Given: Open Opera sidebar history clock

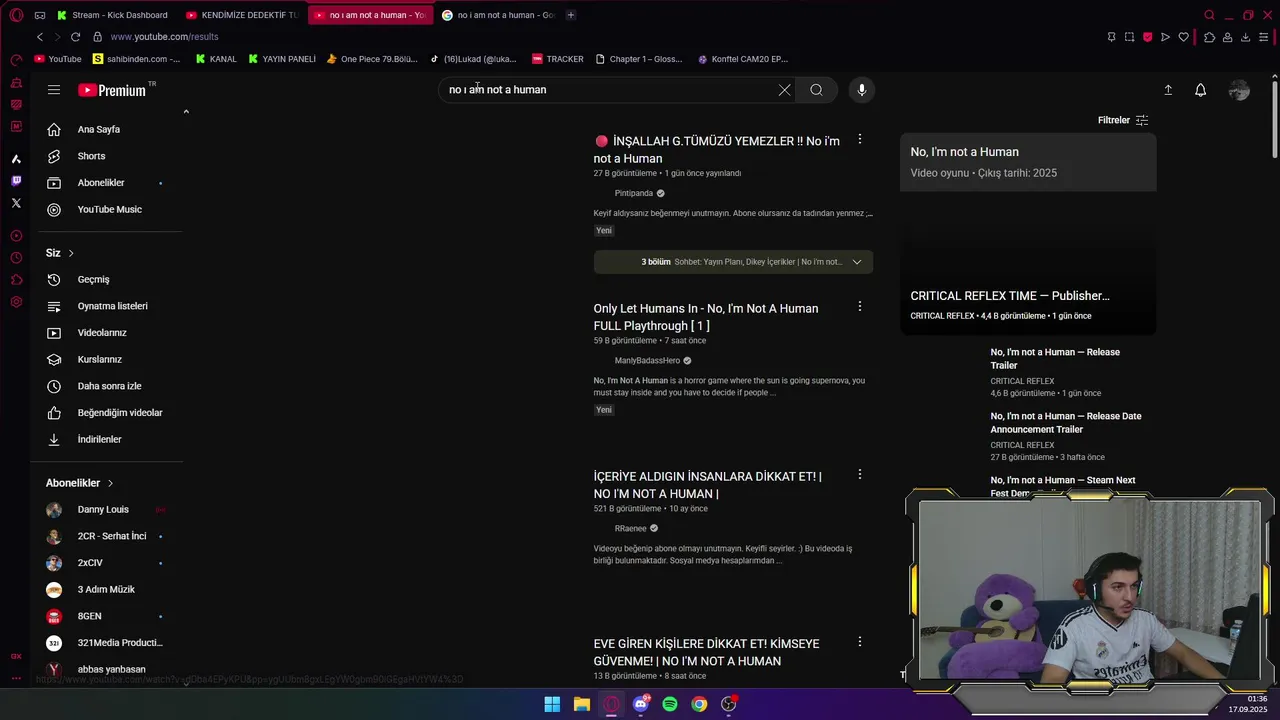Looking at the screenshot, I should (16, 258).
